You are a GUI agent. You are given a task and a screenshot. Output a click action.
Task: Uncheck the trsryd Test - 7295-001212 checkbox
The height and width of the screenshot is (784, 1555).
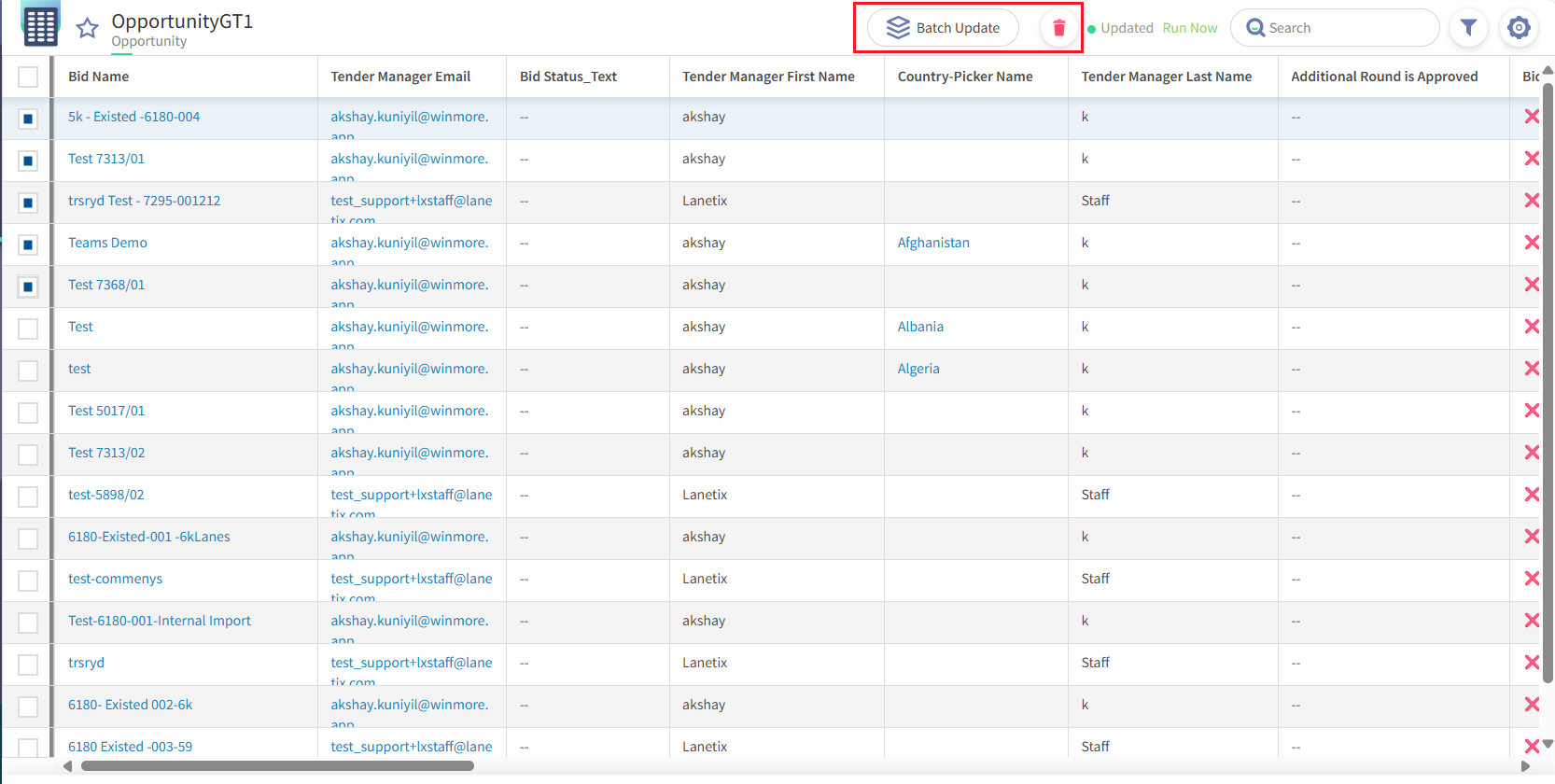(x=28, y=203)
